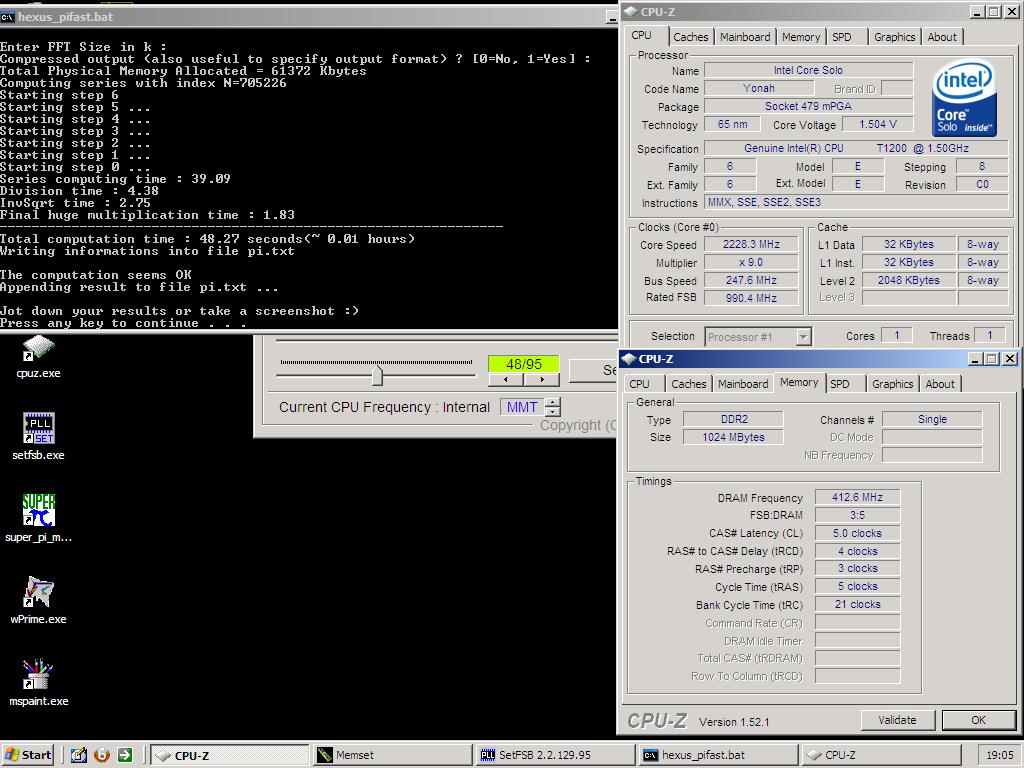1024x768 pixels.
Task: Click the Intel Core Solo logo
Action: tap(965, 99)
